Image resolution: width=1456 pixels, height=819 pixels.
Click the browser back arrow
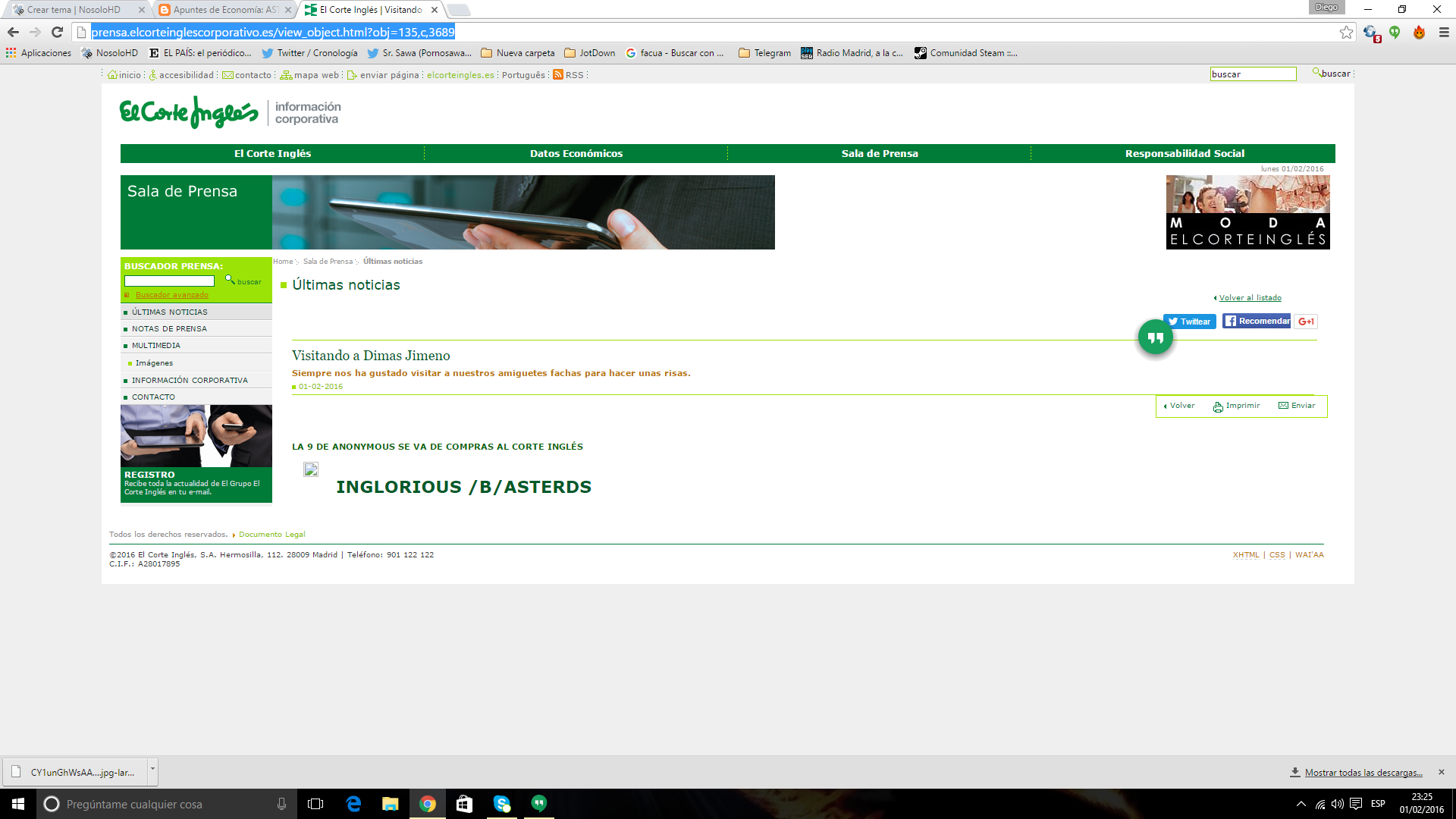(x=13, y=32)
